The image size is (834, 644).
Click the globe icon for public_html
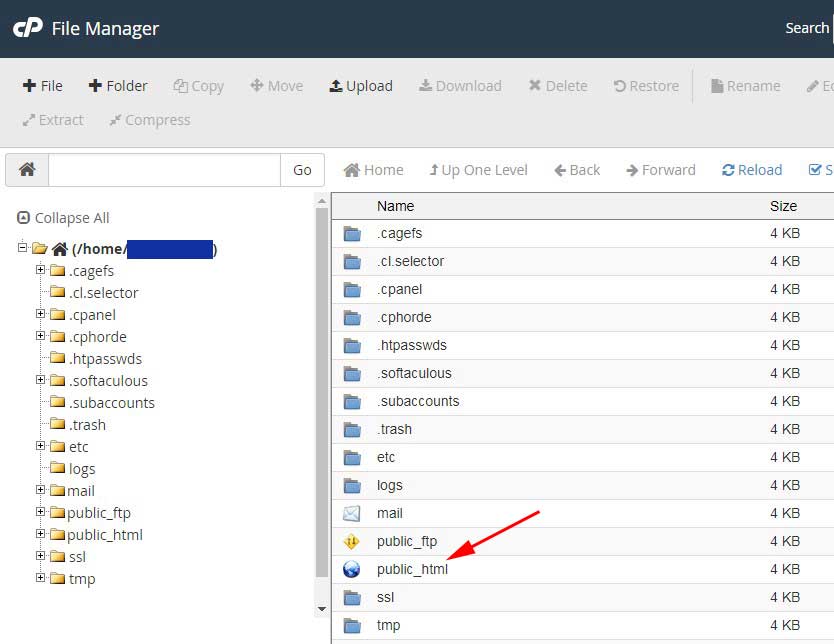coord(351,569)
